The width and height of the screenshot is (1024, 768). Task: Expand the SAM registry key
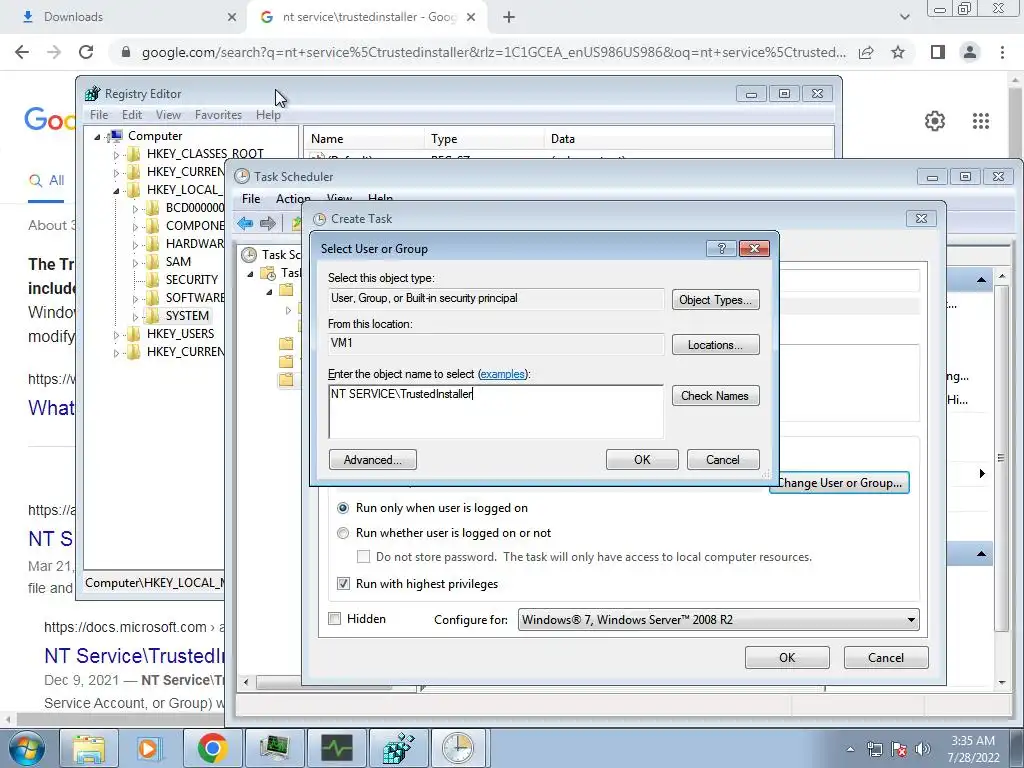[135, 263]
